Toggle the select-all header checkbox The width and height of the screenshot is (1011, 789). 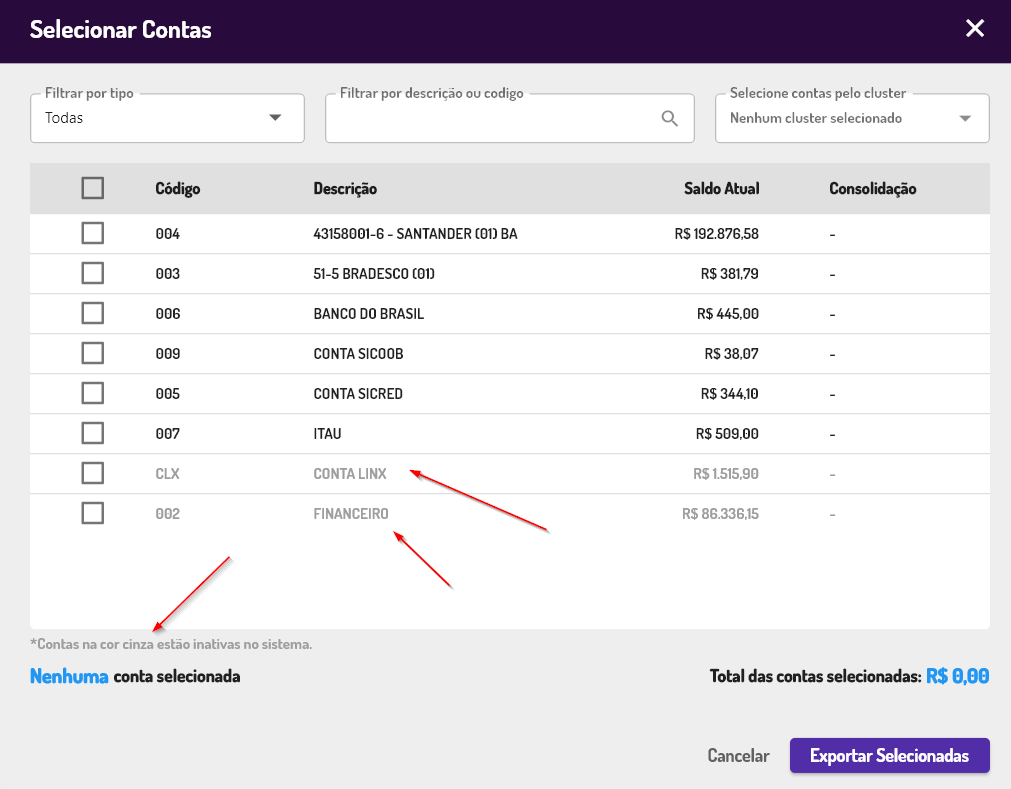tap(93, 188)
